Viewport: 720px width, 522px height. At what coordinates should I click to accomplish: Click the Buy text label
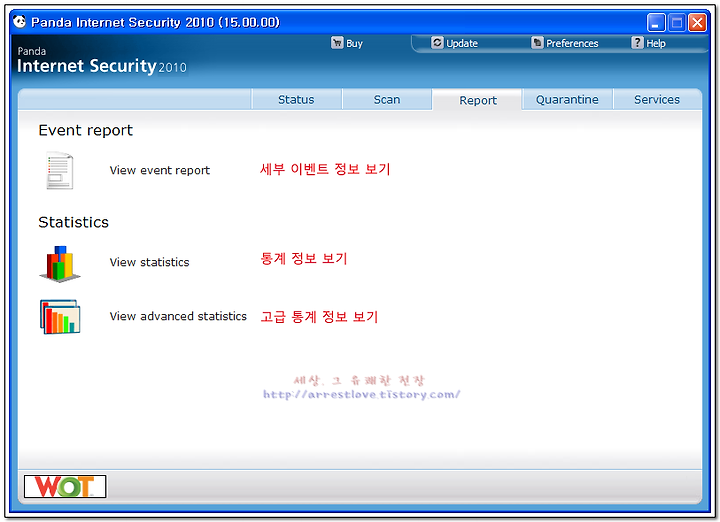[354, 44]
